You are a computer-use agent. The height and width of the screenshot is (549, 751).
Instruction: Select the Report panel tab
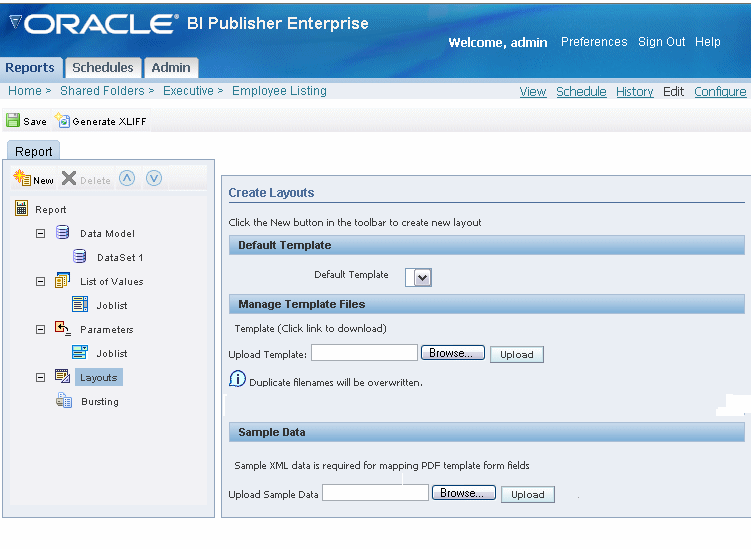click(34, 151)
